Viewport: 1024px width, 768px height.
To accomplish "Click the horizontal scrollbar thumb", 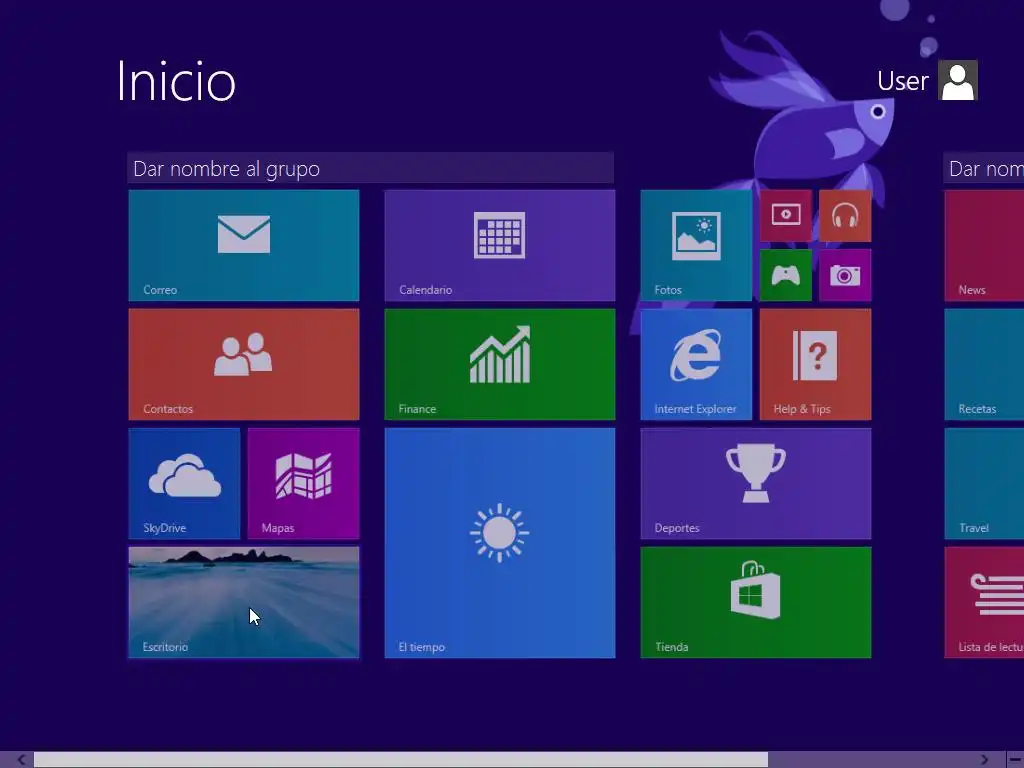I will 401,760.
